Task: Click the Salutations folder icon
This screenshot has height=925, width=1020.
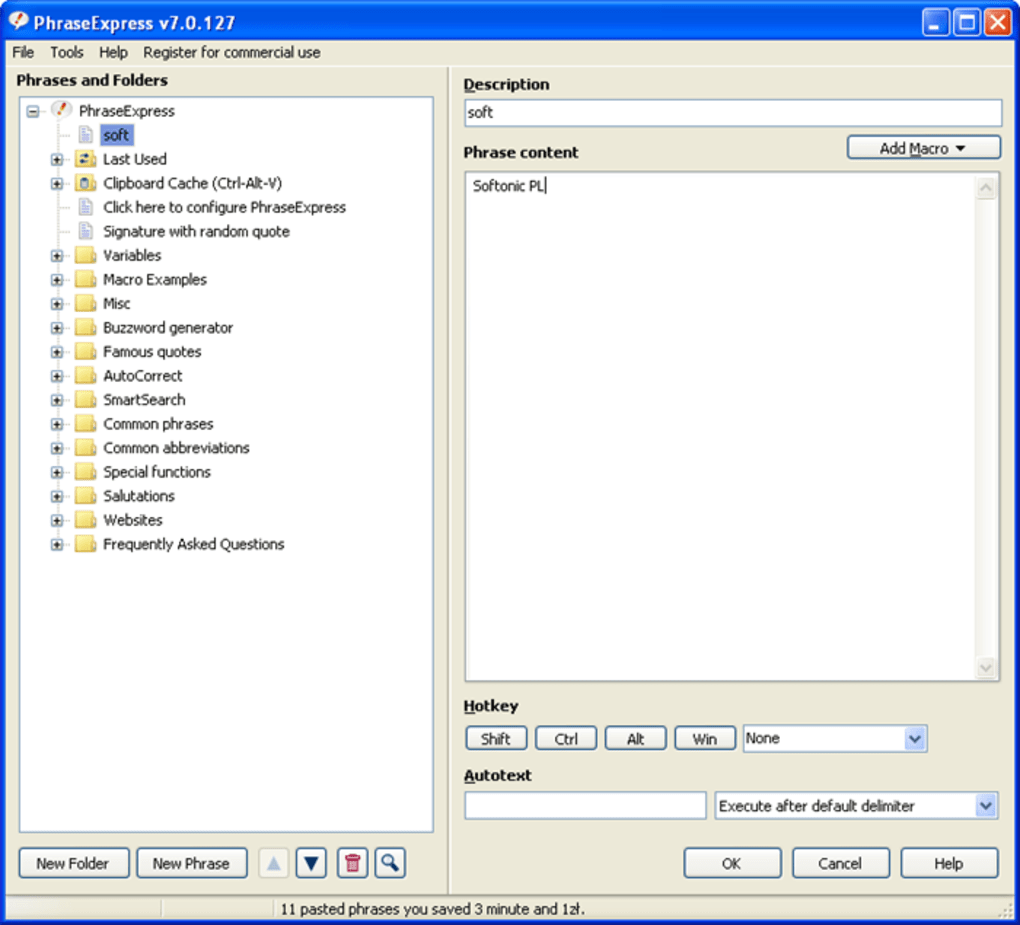Action: point(85,496)
